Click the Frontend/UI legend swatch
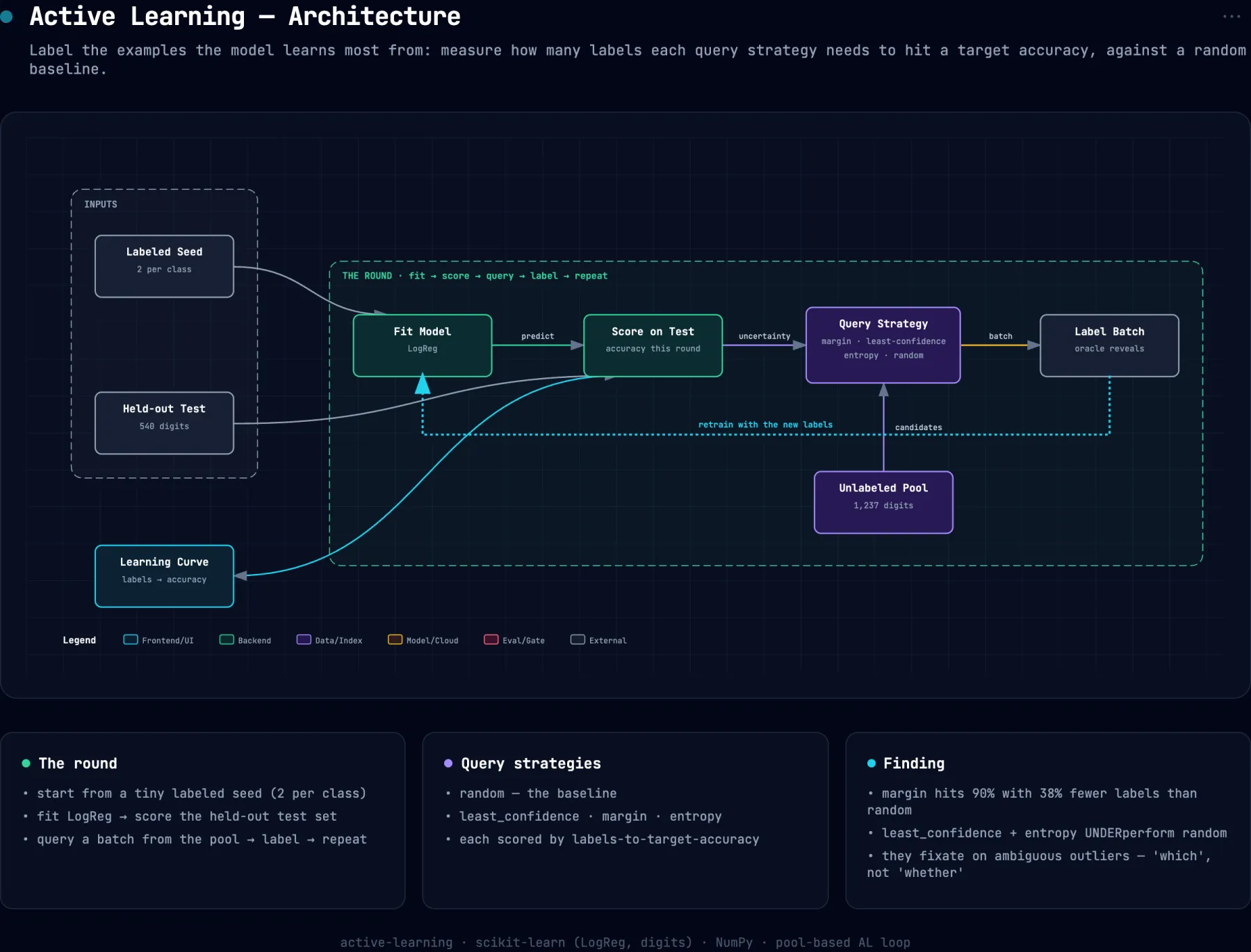This screenshot has width=1251, height=952. pyautogui.click(x=131, y=639)
